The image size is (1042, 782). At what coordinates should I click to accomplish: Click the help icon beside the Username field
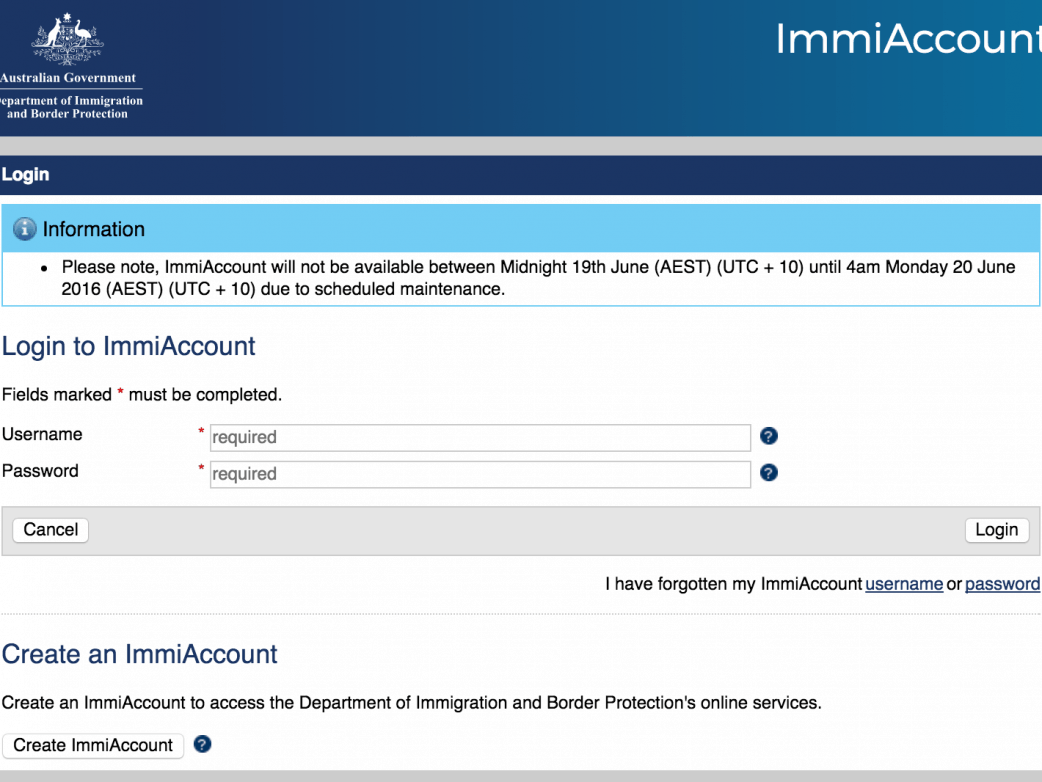pyautogui.click(x=768, y=436)
